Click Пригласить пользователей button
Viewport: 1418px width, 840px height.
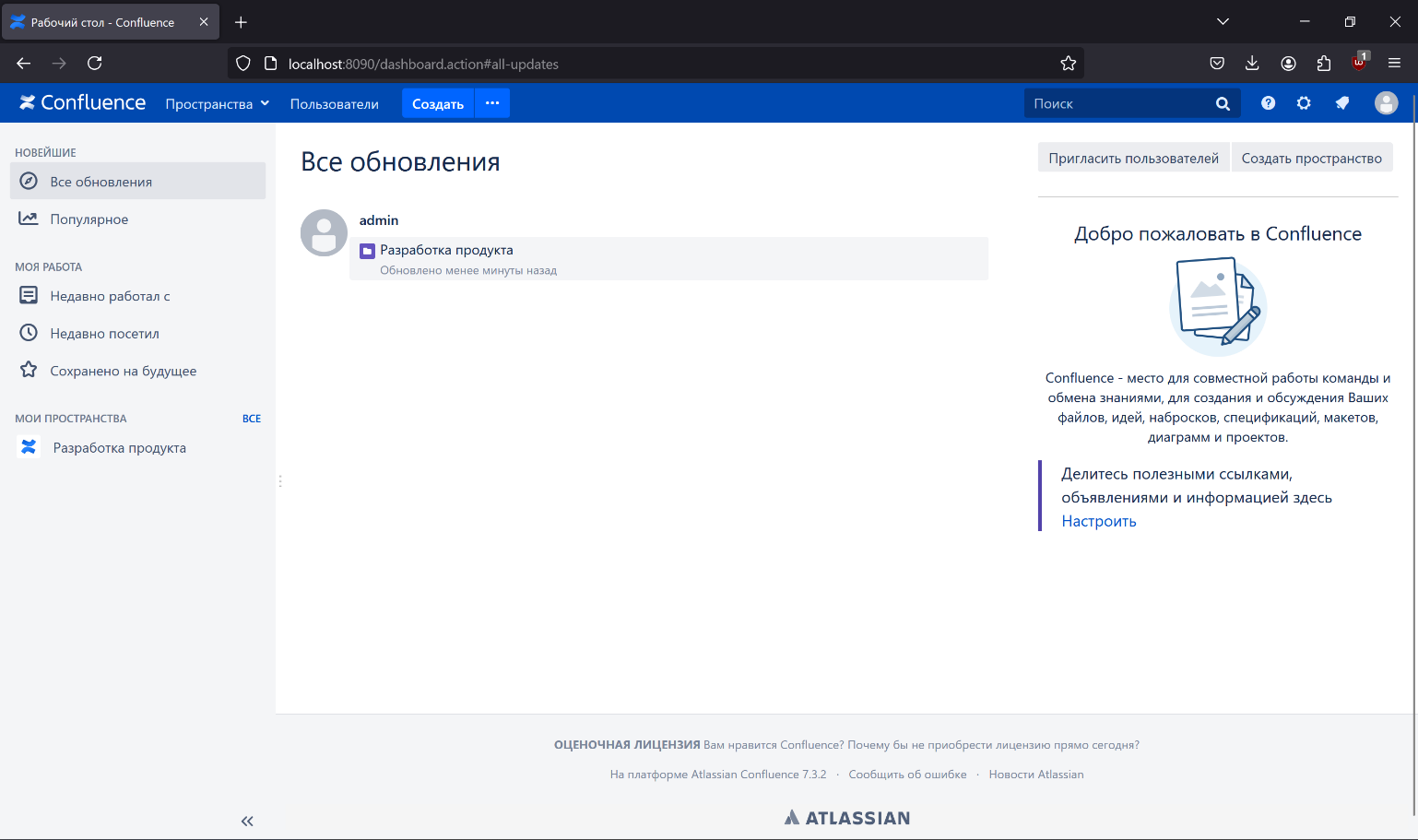[x=1133, y=158]
